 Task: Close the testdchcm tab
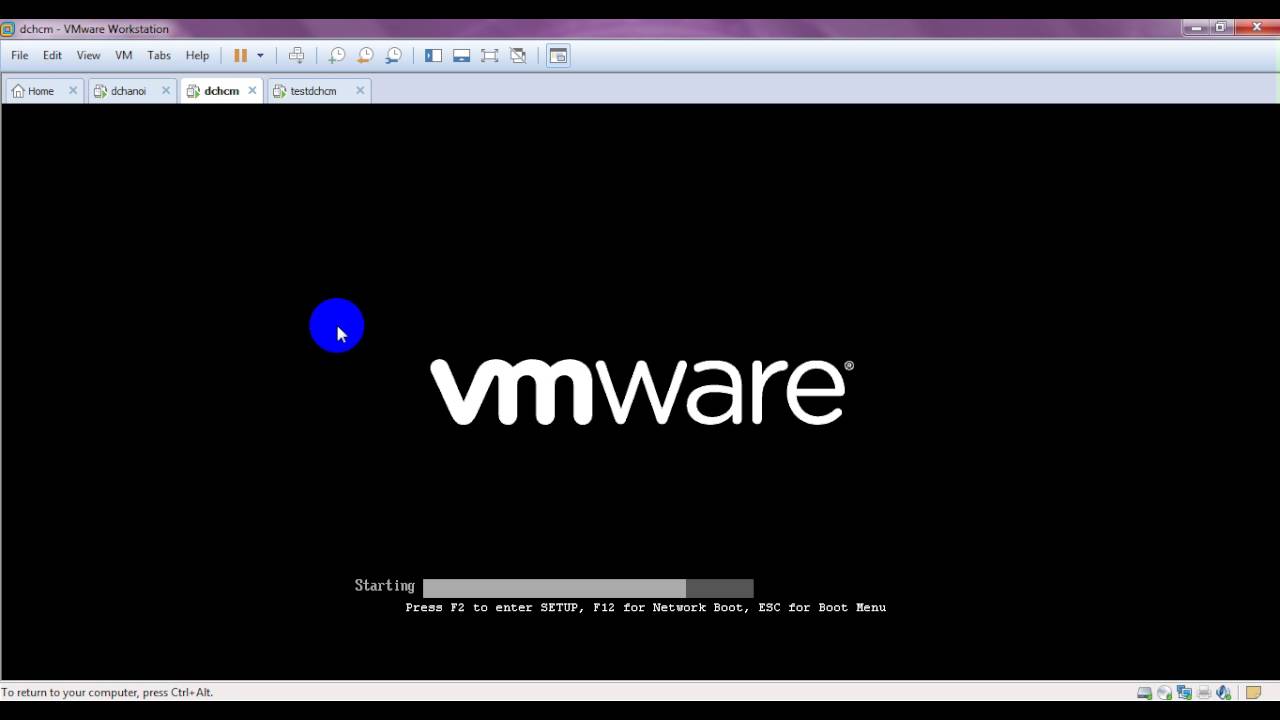click(x=360, y=91)
